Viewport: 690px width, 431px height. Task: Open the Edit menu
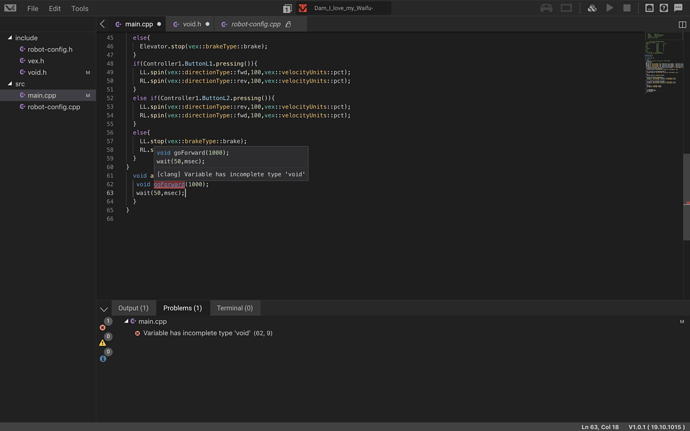coord(55,8)
